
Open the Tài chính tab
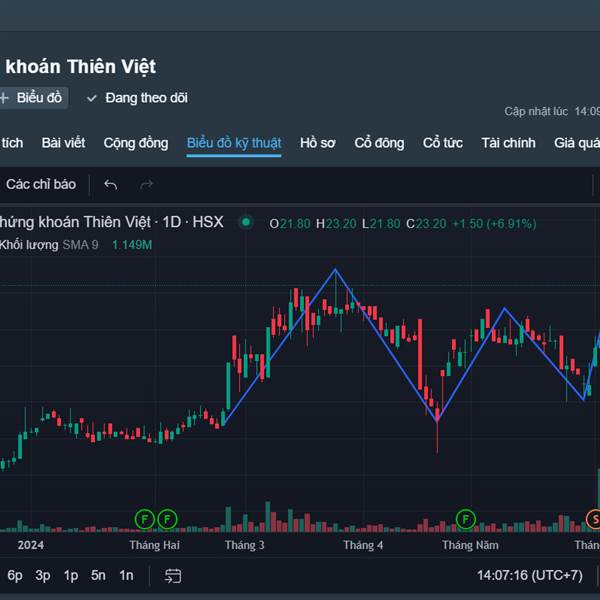coord(508,143)
